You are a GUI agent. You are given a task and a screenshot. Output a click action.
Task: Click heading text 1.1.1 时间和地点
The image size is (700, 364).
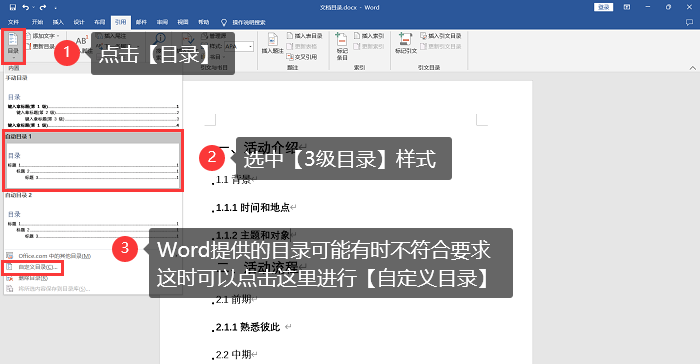pos(253,207)
